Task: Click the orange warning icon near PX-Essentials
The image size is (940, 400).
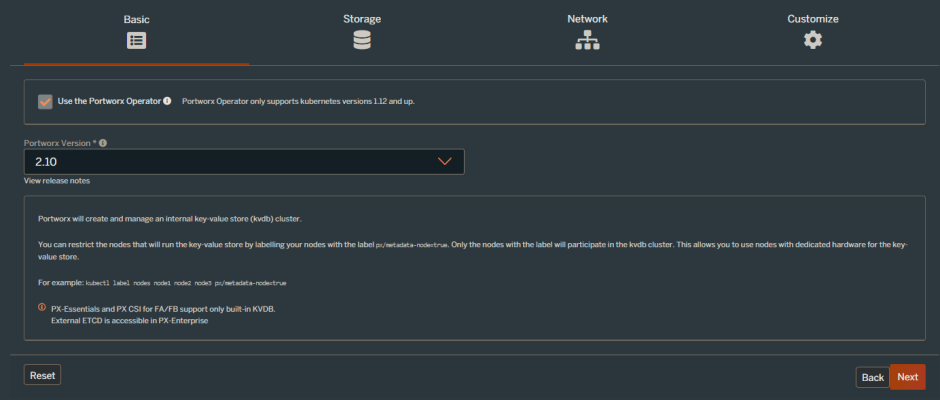Action: pos(42,307)
